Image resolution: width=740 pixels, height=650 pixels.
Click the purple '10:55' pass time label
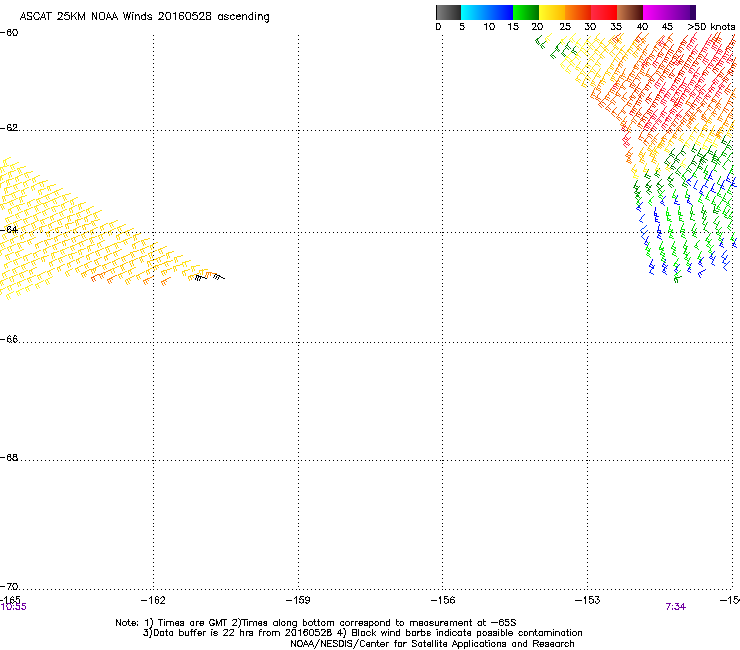point(14,607)
